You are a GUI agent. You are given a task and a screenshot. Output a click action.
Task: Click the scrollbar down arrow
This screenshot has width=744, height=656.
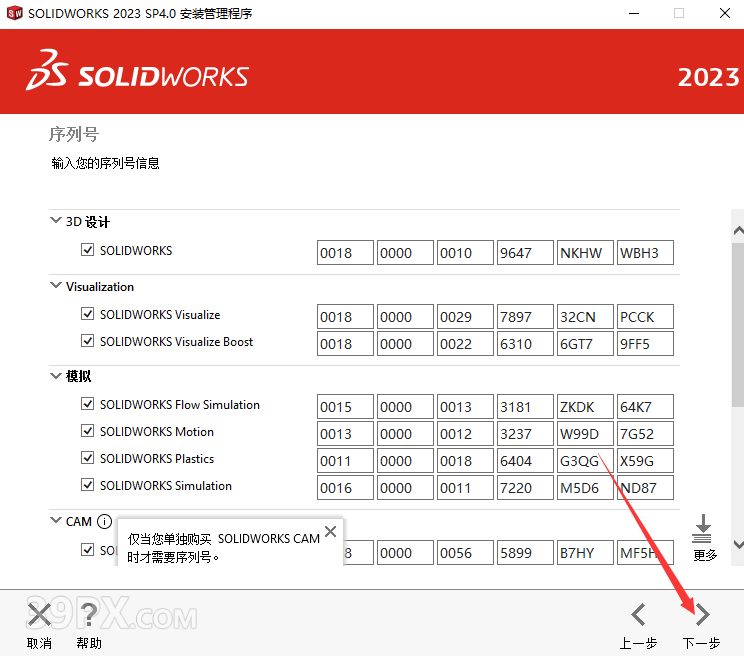click(x=737, y=543)
